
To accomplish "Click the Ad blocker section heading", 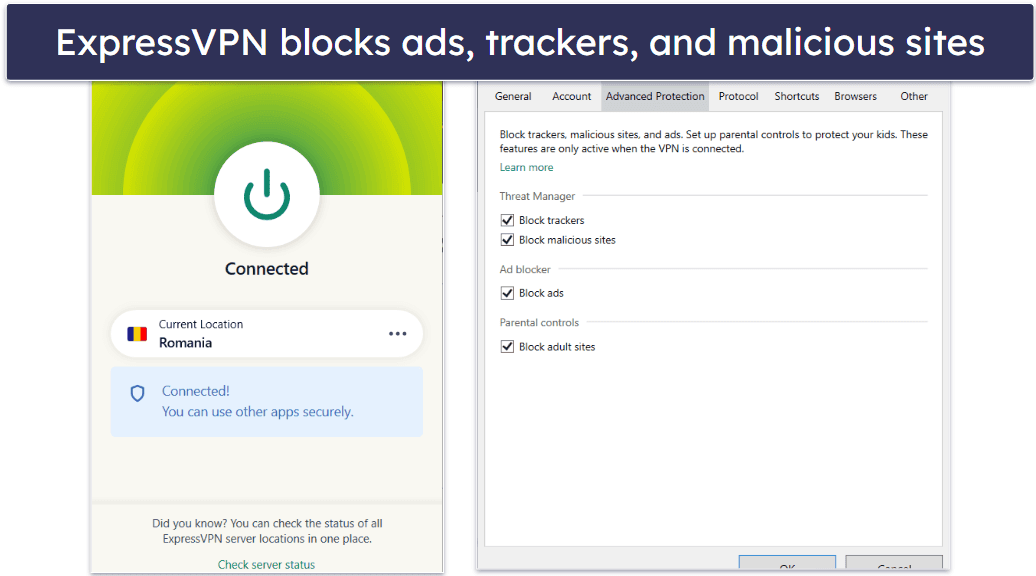I will pos(525,270).
